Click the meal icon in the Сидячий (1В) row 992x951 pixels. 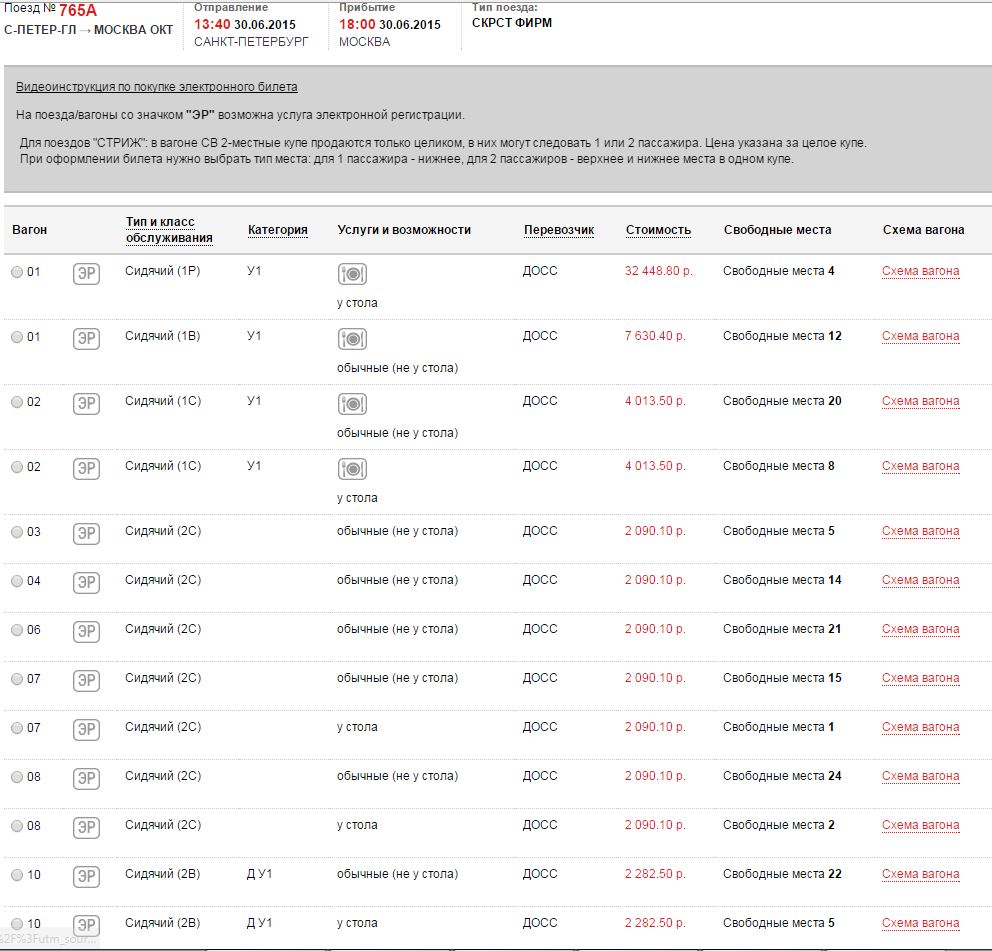(x=352, y=338)
